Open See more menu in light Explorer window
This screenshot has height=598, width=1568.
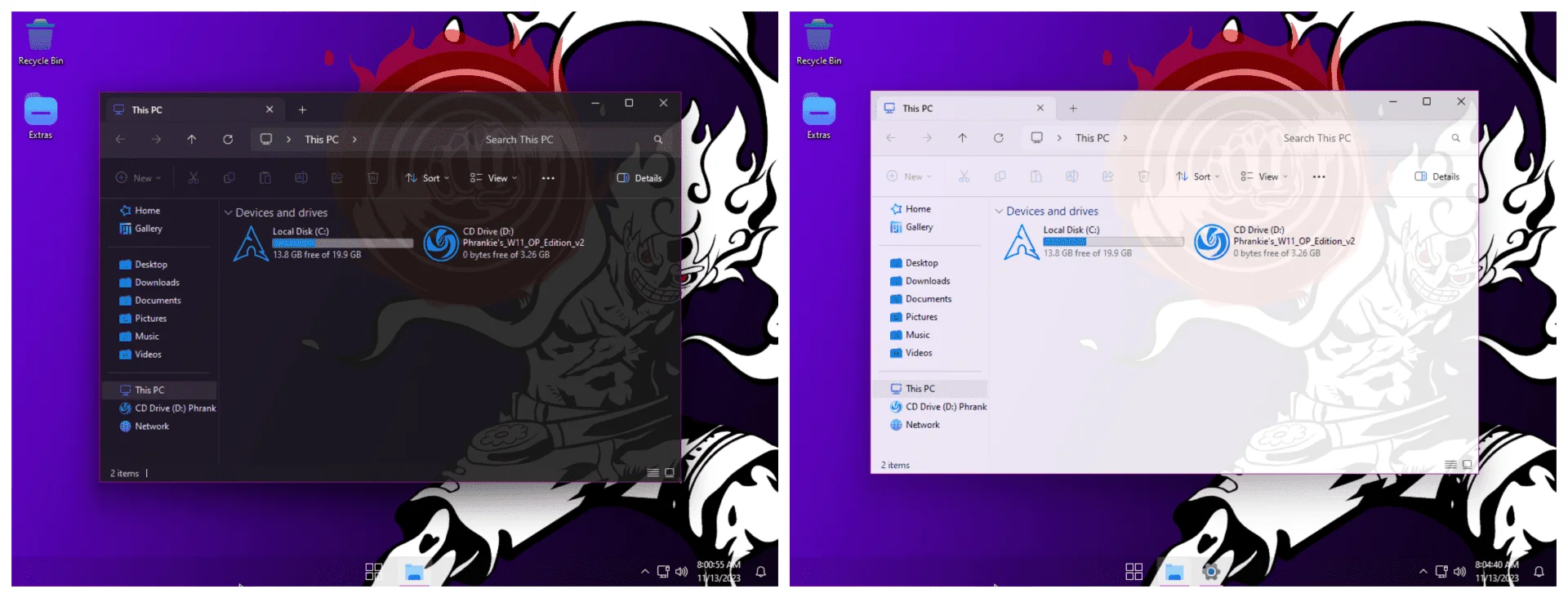click(x=1319, y=176)
